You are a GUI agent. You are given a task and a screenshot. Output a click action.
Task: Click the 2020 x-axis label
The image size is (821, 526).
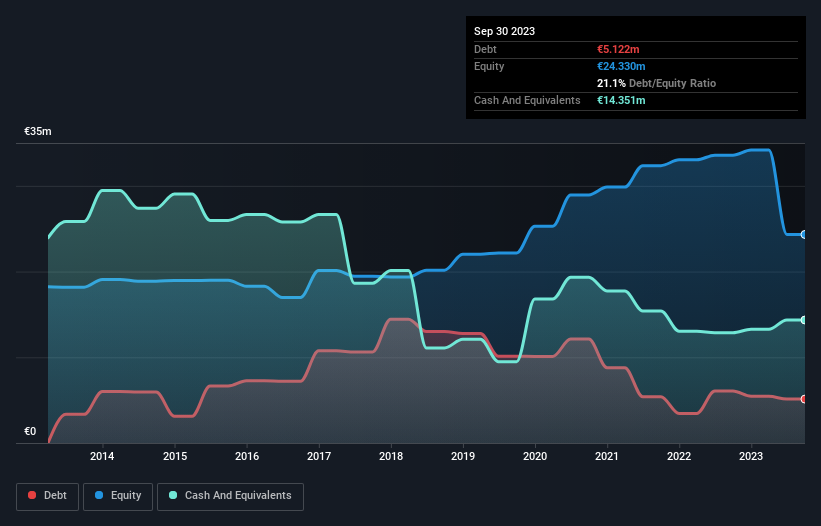pos(535,456)
